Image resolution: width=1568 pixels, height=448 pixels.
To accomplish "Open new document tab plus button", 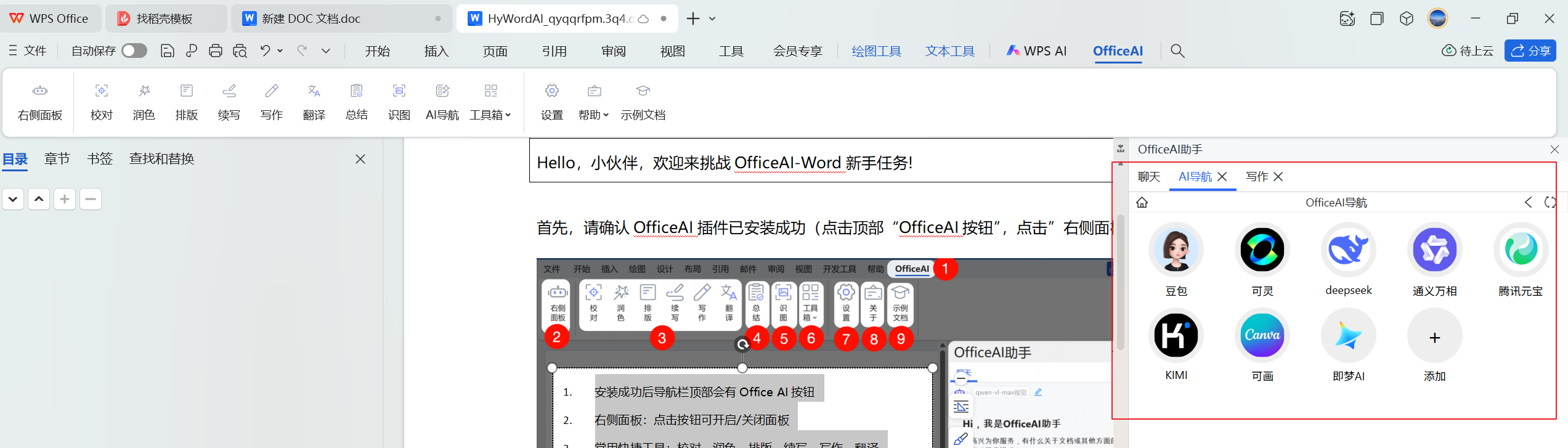I will point(693,18).
